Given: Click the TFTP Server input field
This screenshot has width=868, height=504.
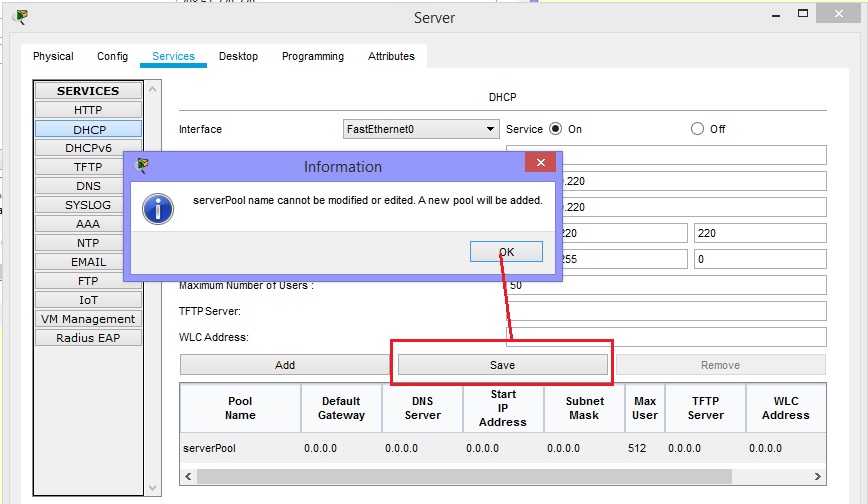Looking at the screenshot, I should coord(666,311).
